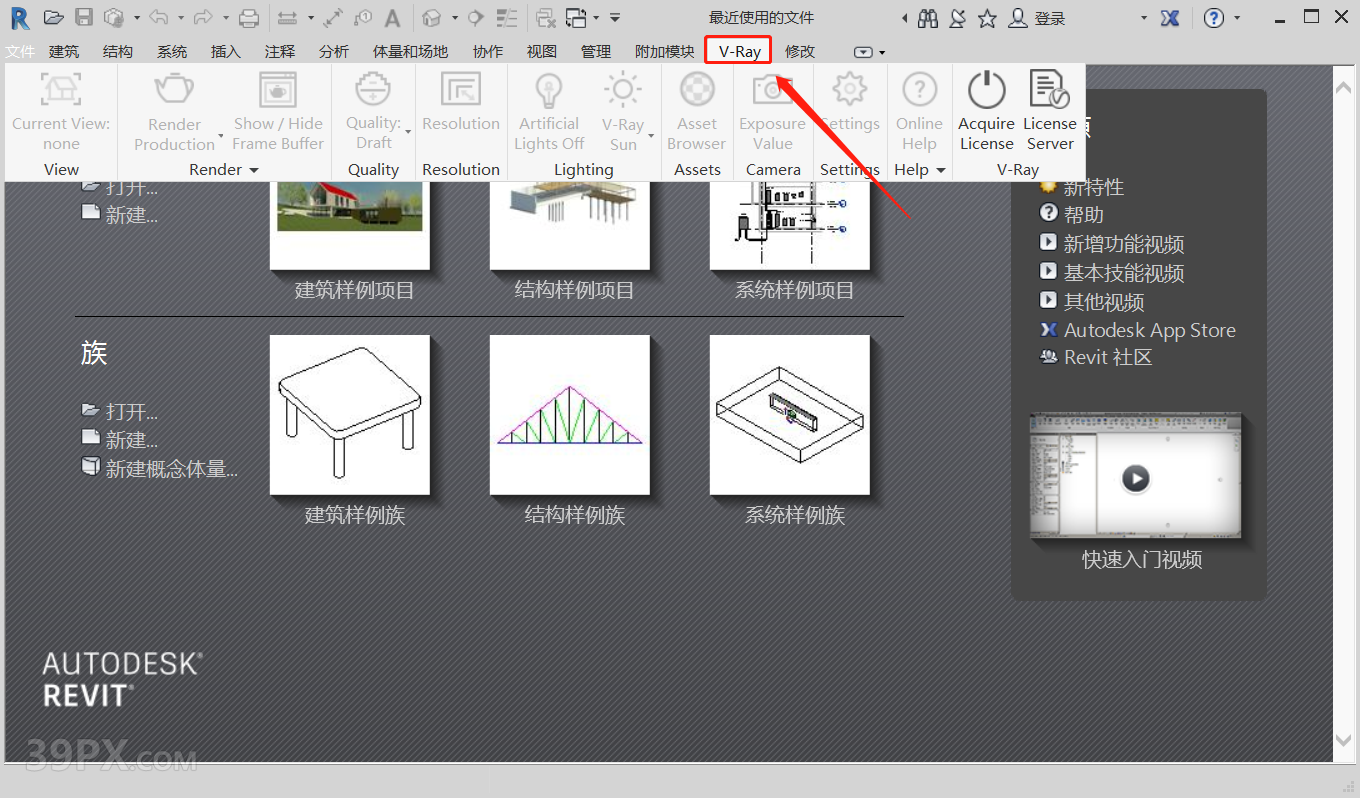
Task: Expand the Customize Quick Access Toolbar arrow
Action: (x=615, y=18)
